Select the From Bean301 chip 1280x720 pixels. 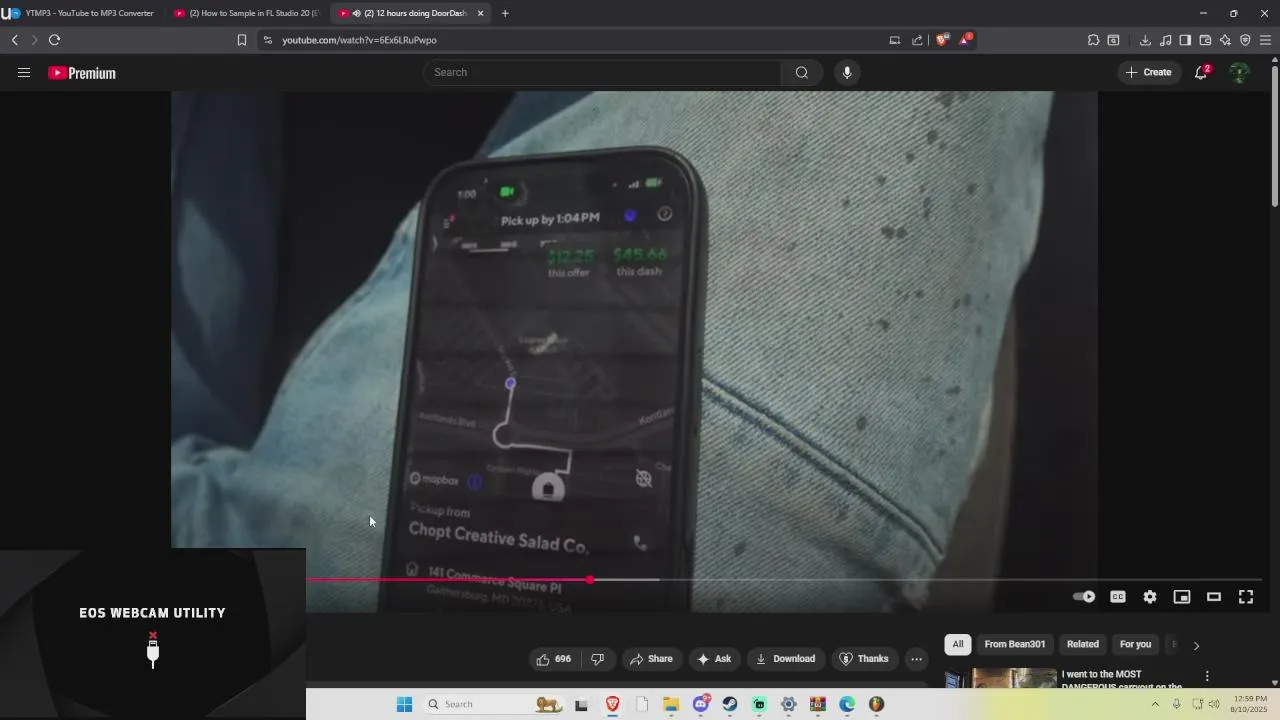1015,644
